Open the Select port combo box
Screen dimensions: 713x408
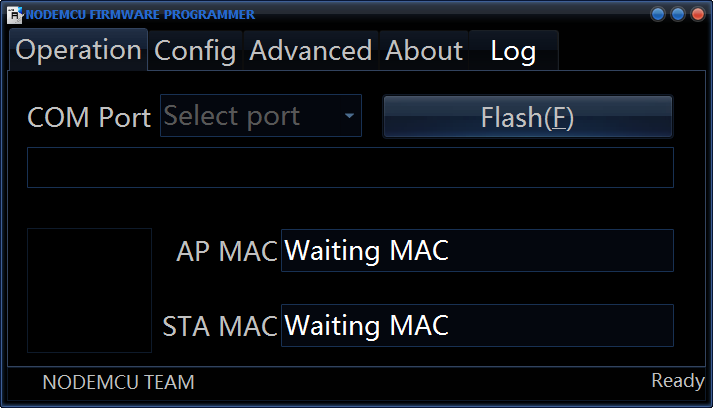pos(250,116)
